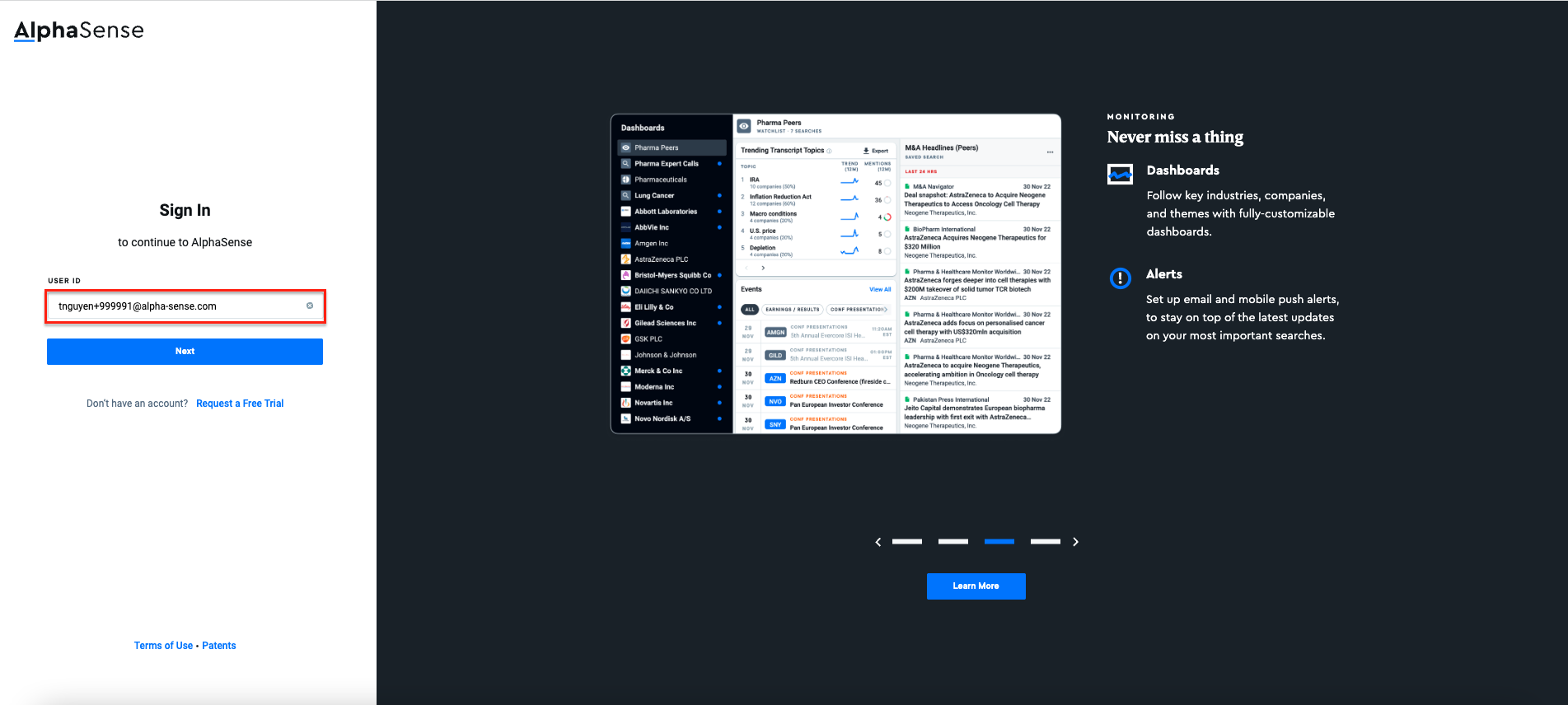Go to the previous carousel slide arrow
Image resolution: width=1568 pixels, height=705 pixels.
(878, 542)
